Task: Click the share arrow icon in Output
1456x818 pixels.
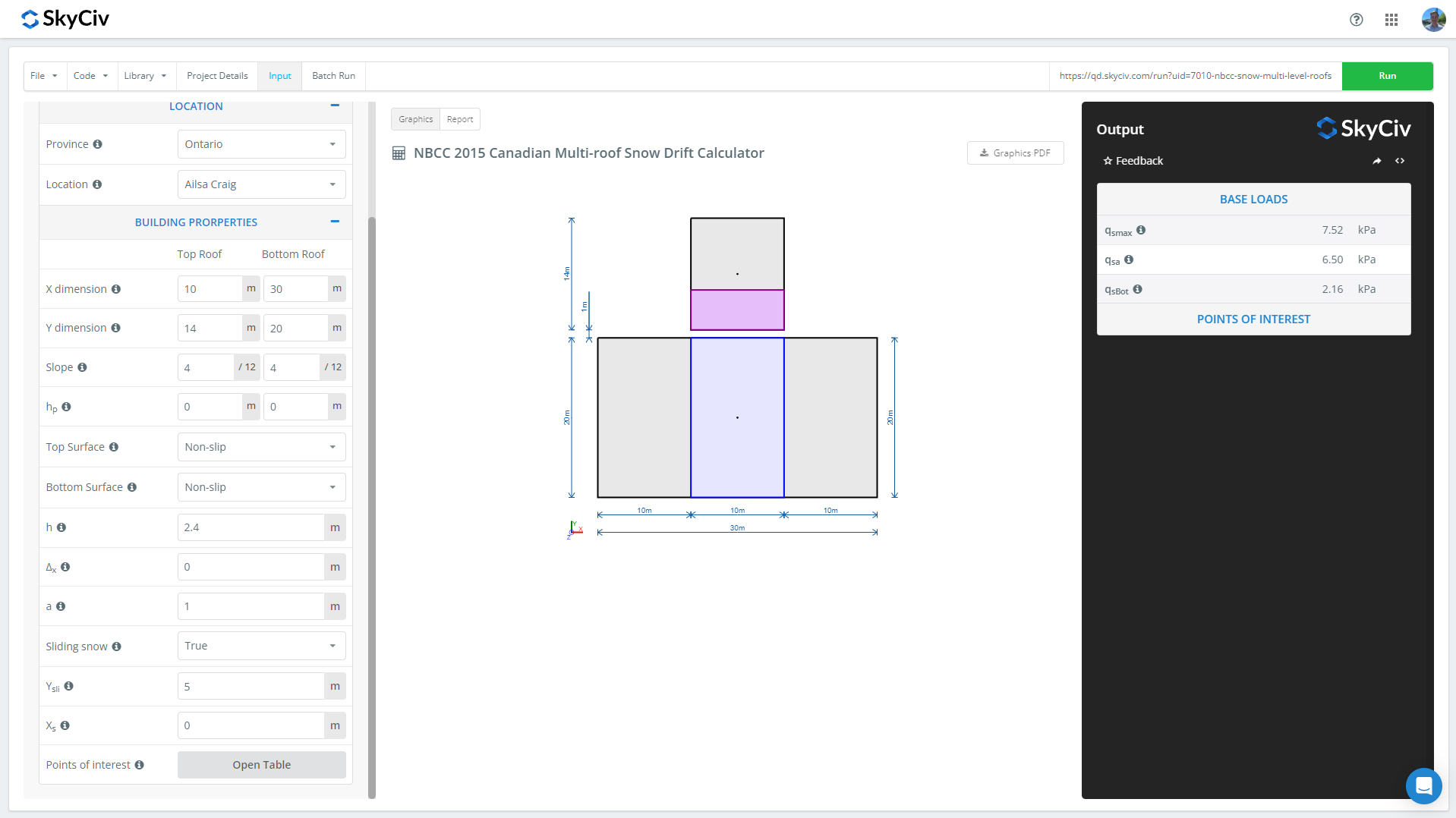Action: click(1376, 161)
